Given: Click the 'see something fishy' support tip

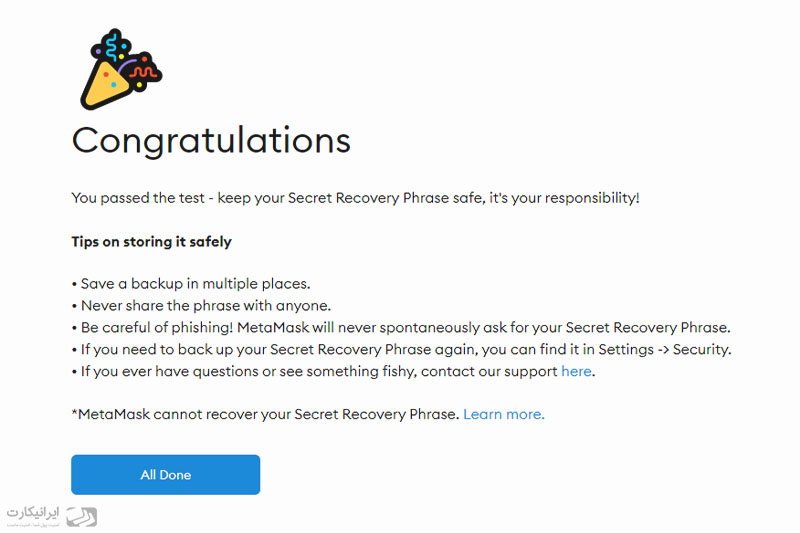Looking at the screenshot, I should 333,371.
